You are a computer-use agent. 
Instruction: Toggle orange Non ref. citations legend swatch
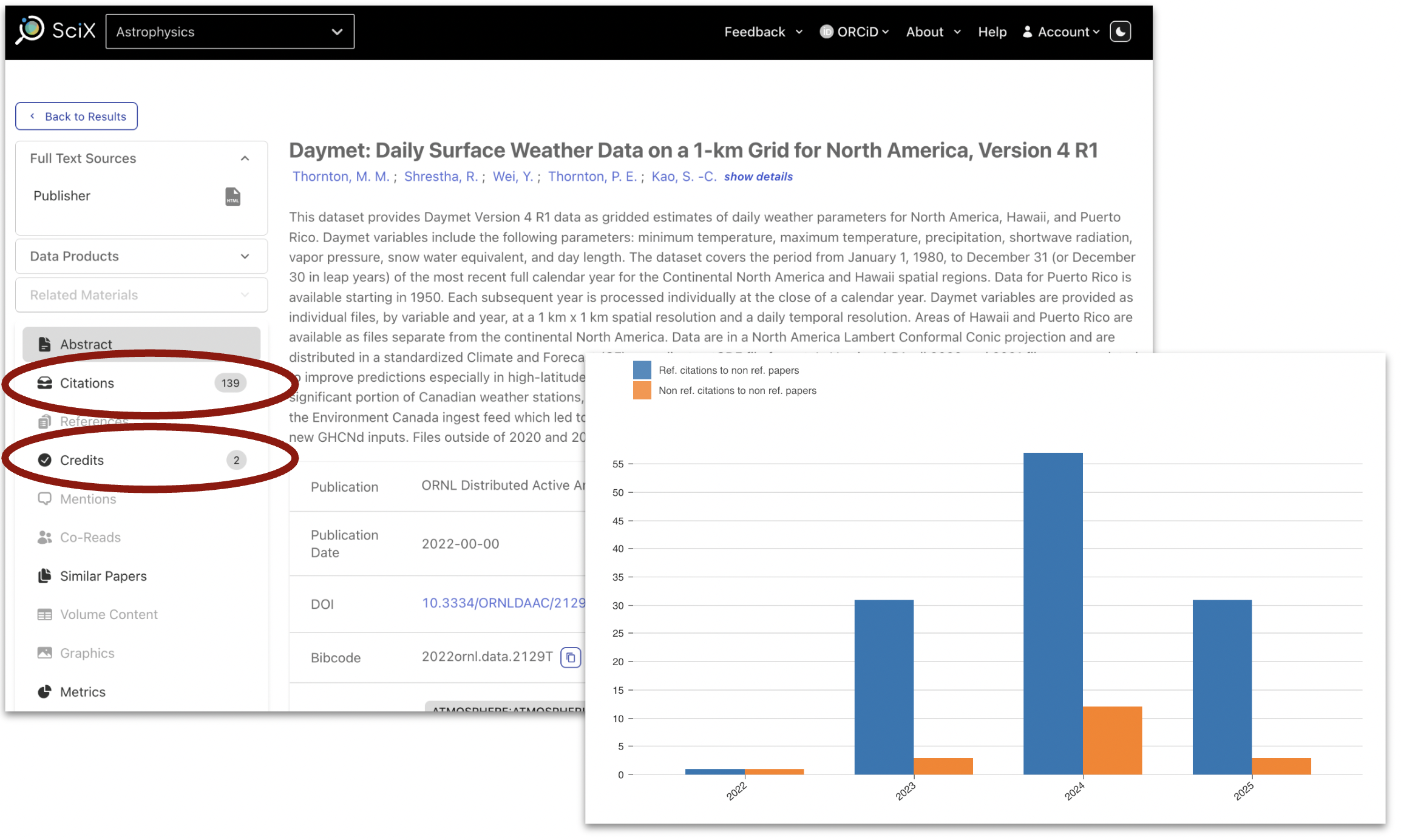pos(642,390)
